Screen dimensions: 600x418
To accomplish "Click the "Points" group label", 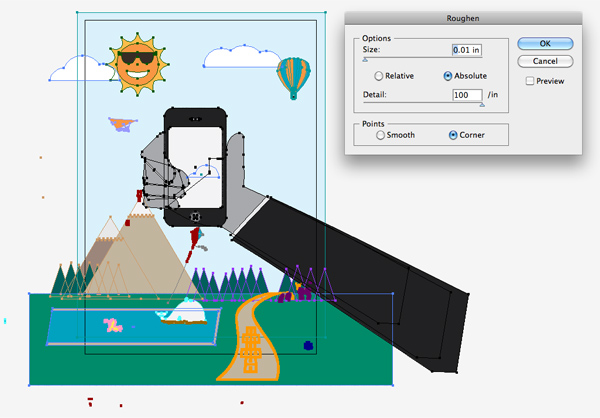I will click(x=373, y=124).
